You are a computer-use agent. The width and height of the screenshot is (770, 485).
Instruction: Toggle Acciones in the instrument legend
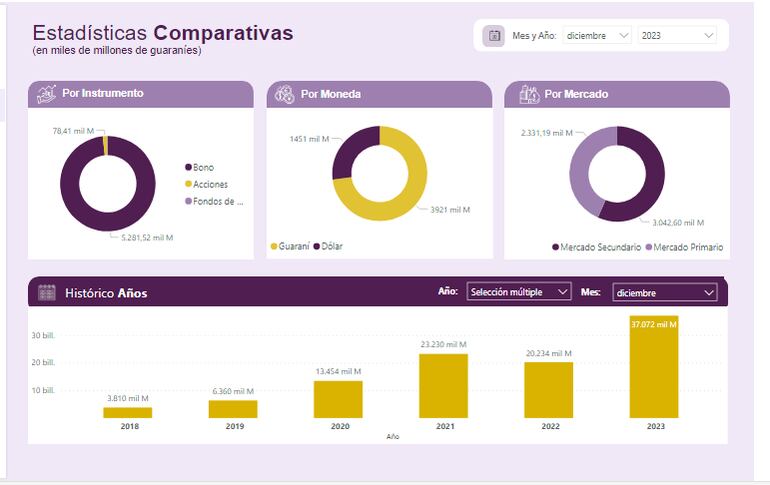click(210, 185)
